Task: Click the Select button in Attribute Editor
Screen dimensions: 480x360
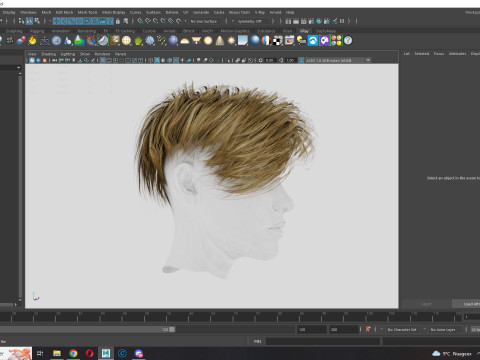Action: pyautogui.click(x=426, y=304)
